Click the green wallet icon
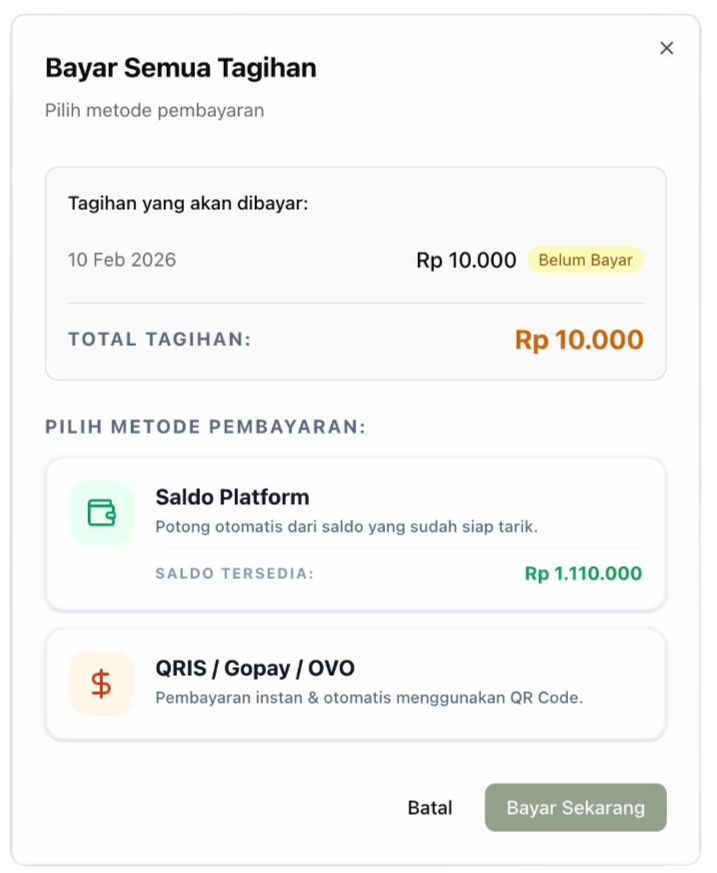The image size is (717, 873). [101, 513]
